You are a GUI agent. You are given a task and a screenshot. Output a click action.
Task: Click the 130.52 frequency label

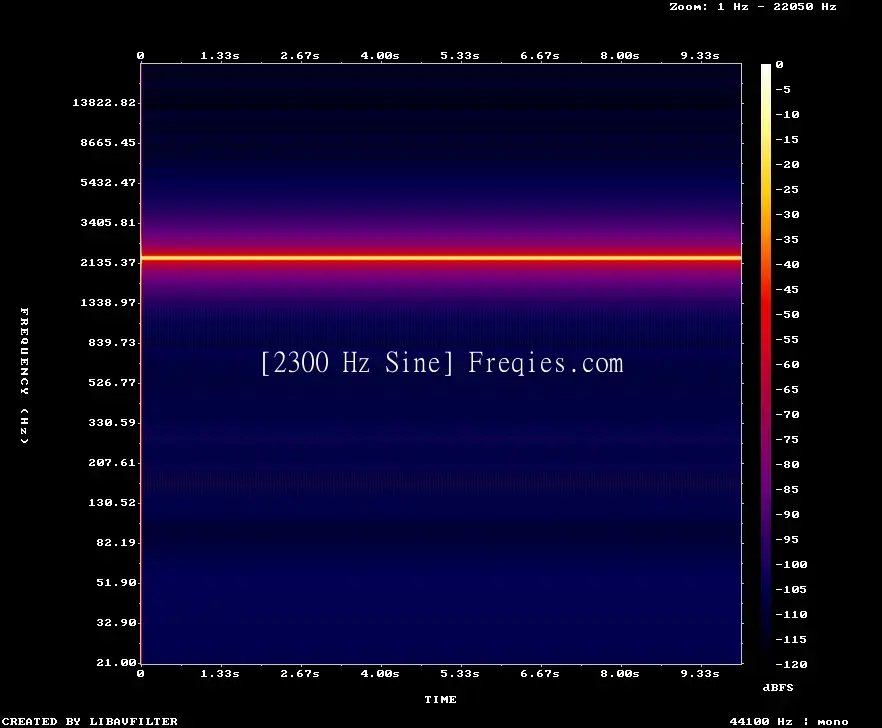point(112,502)
